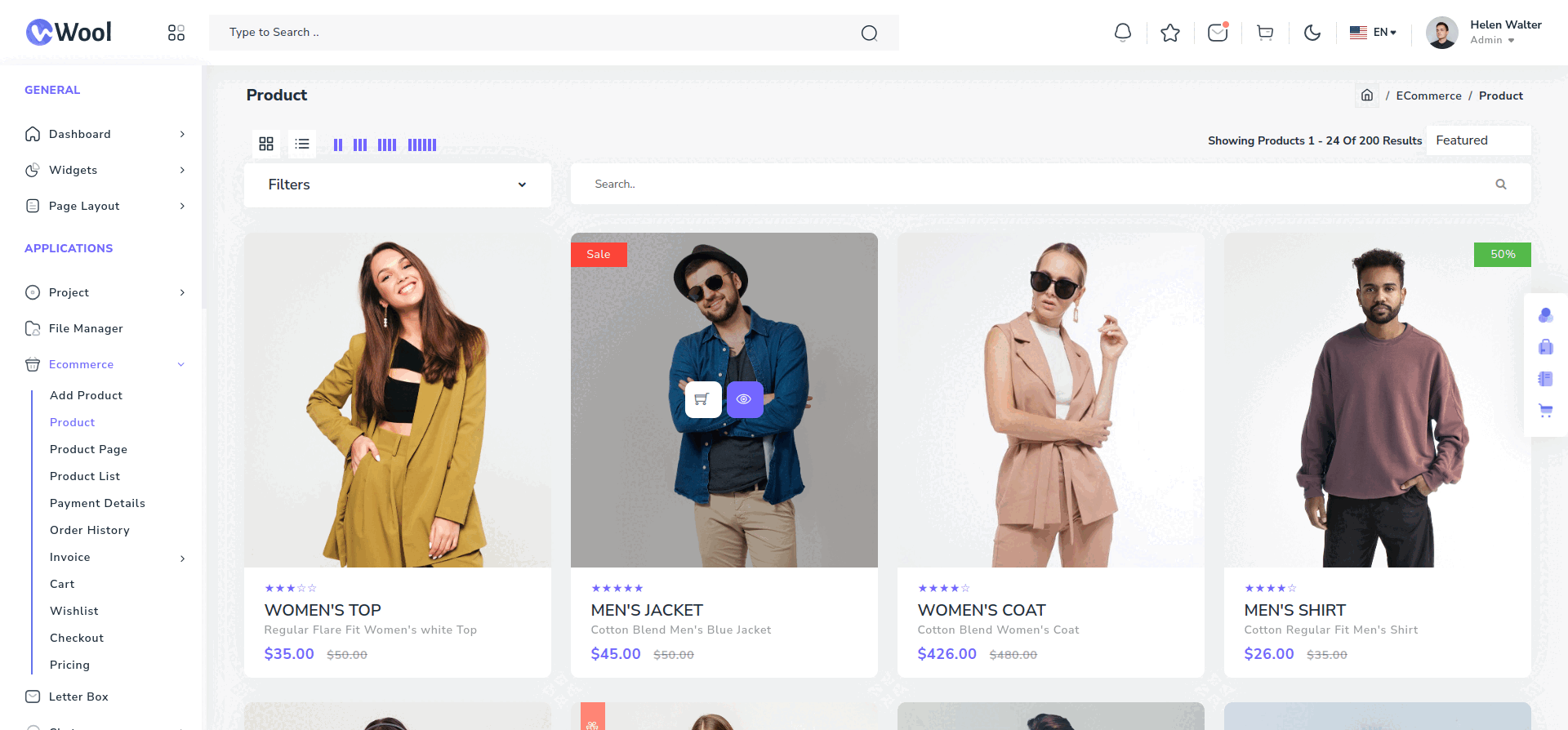Screen dimensions: 1568x730
Task: Select Product in sidebar submenu
Action: [x=72, y=422]
